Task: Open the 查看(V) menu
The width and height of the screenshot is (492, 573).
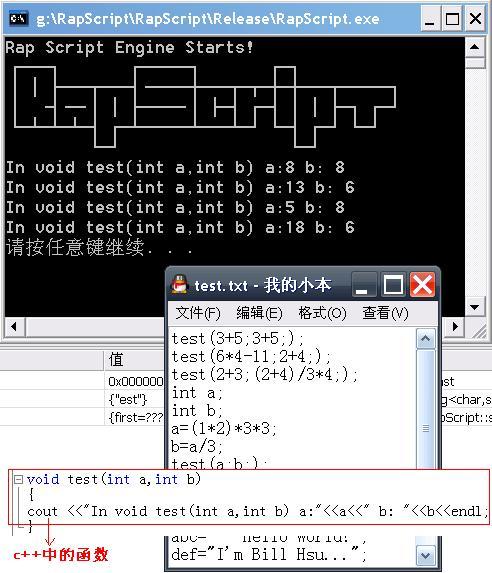Action: [x=385, y=314]
